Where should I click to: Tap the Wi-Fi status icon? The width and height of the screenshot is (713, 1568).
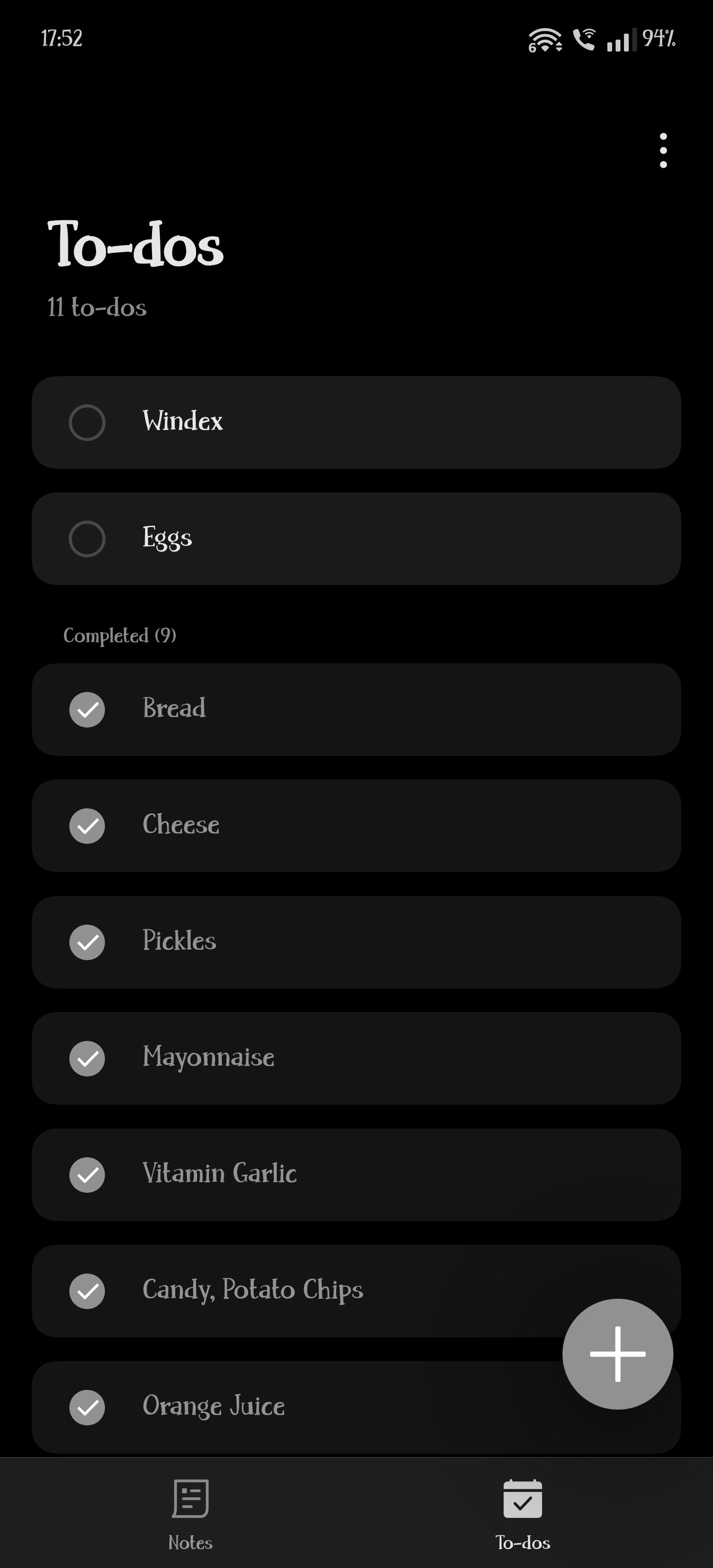click(545, 40)
